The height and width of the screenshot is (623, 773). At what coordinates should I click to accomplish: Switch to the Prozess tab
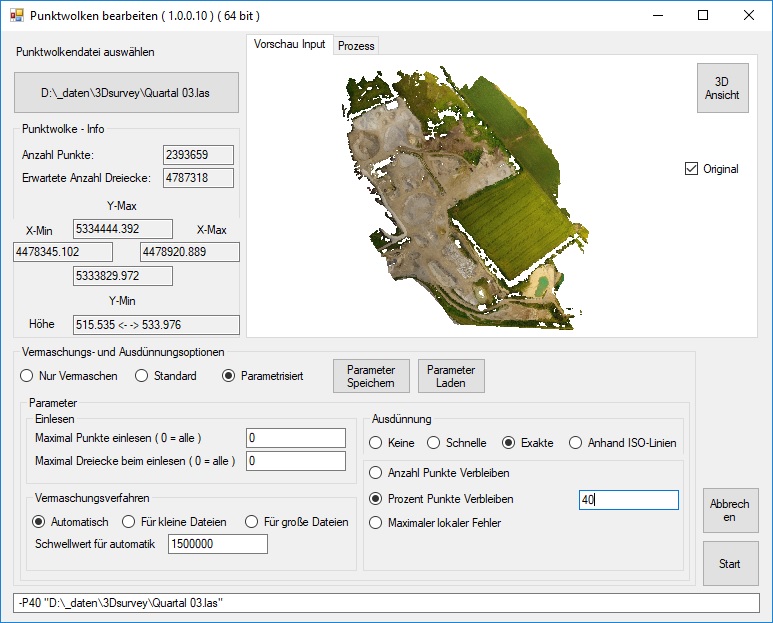point(355,46)
